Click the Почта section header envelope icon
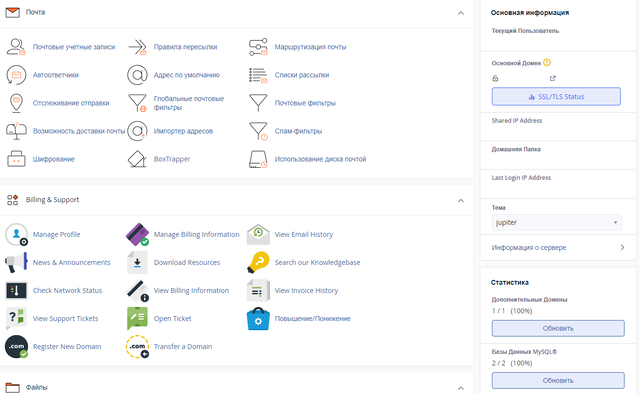This screenshot has width=640, height=394. click(x=13, y=13)
